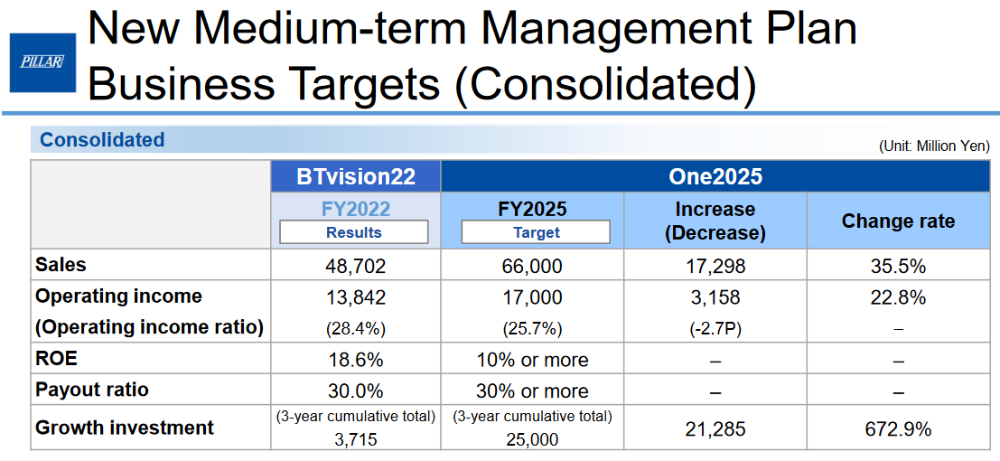
Task: Click the 672.9% growth investment change rate
Action: coord(897,429)
